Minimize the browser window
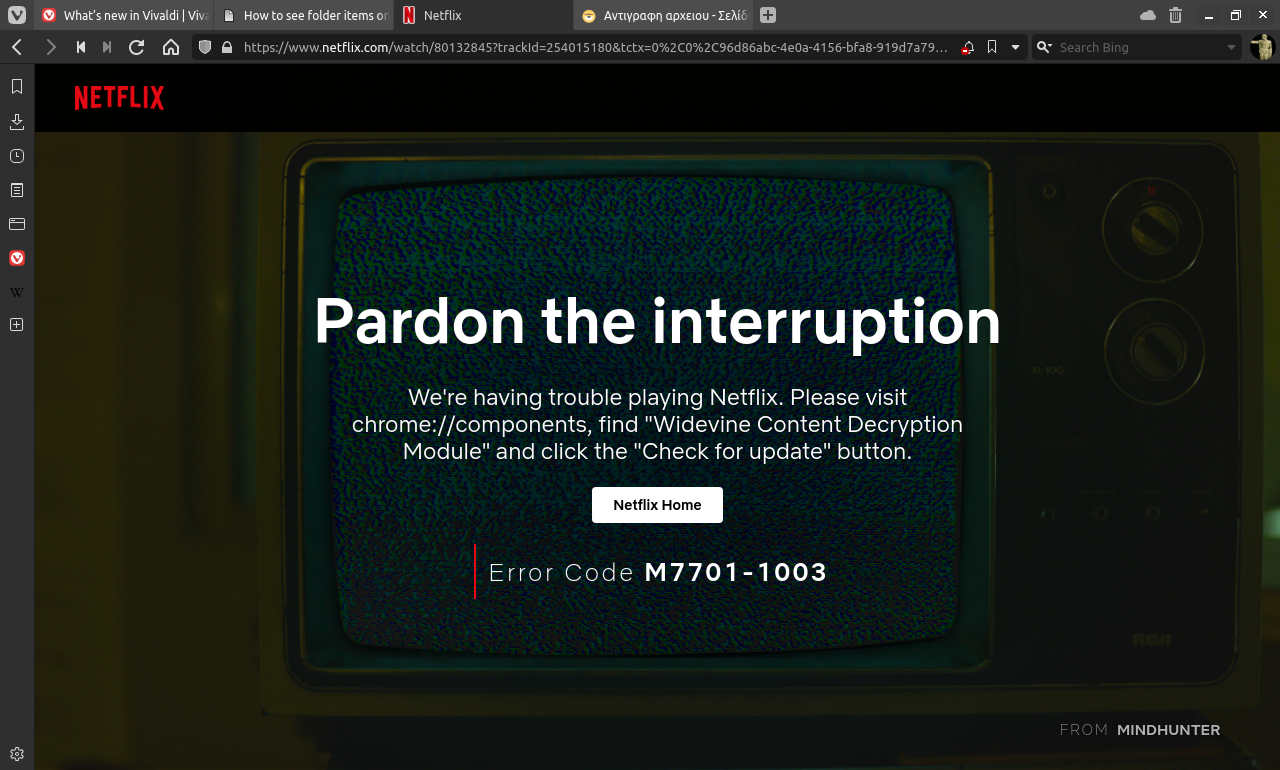 coord(1209,15)
